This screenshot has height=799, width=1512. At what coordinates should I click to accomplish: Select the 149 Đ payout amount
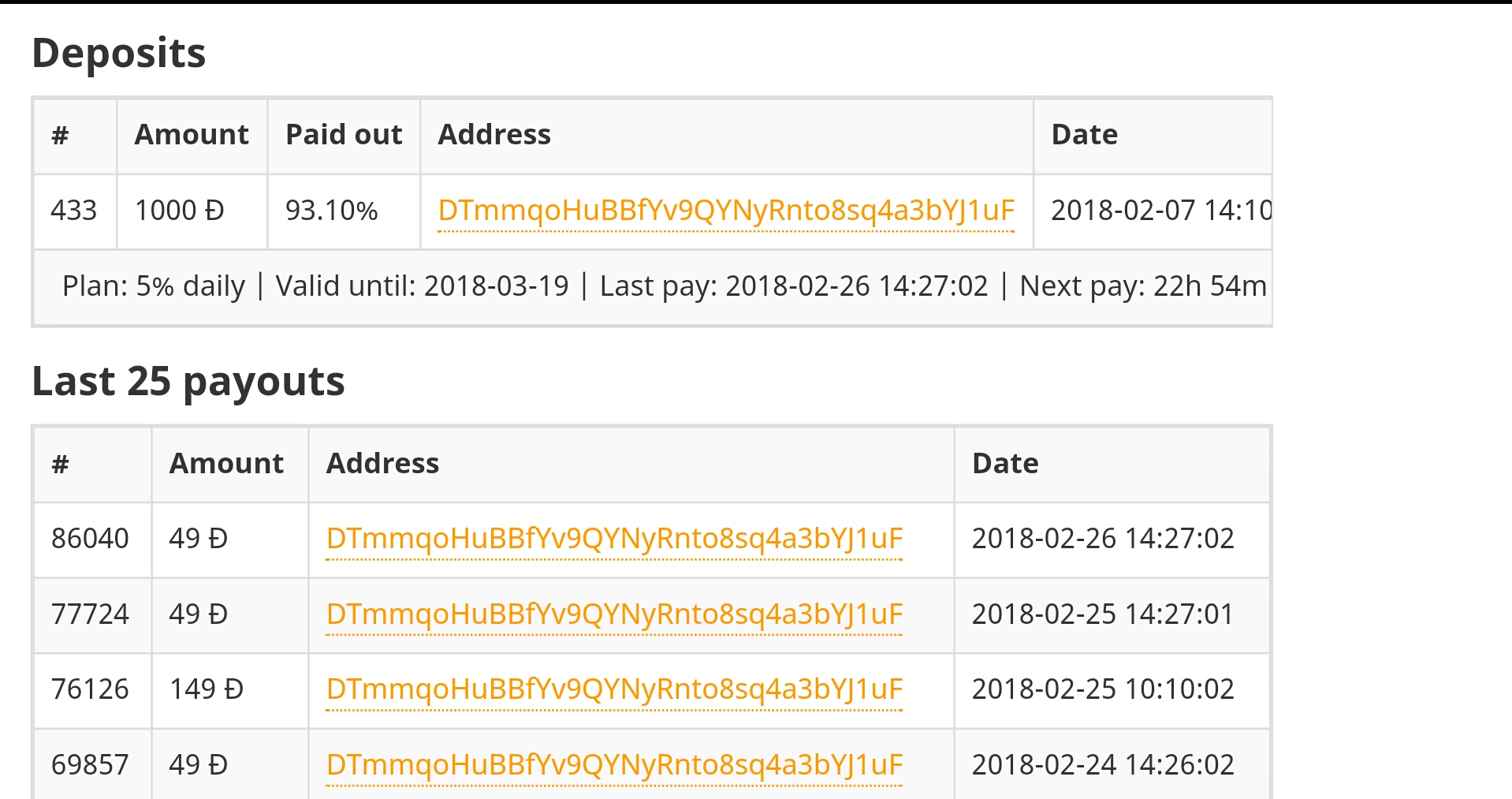coord(229,689)
